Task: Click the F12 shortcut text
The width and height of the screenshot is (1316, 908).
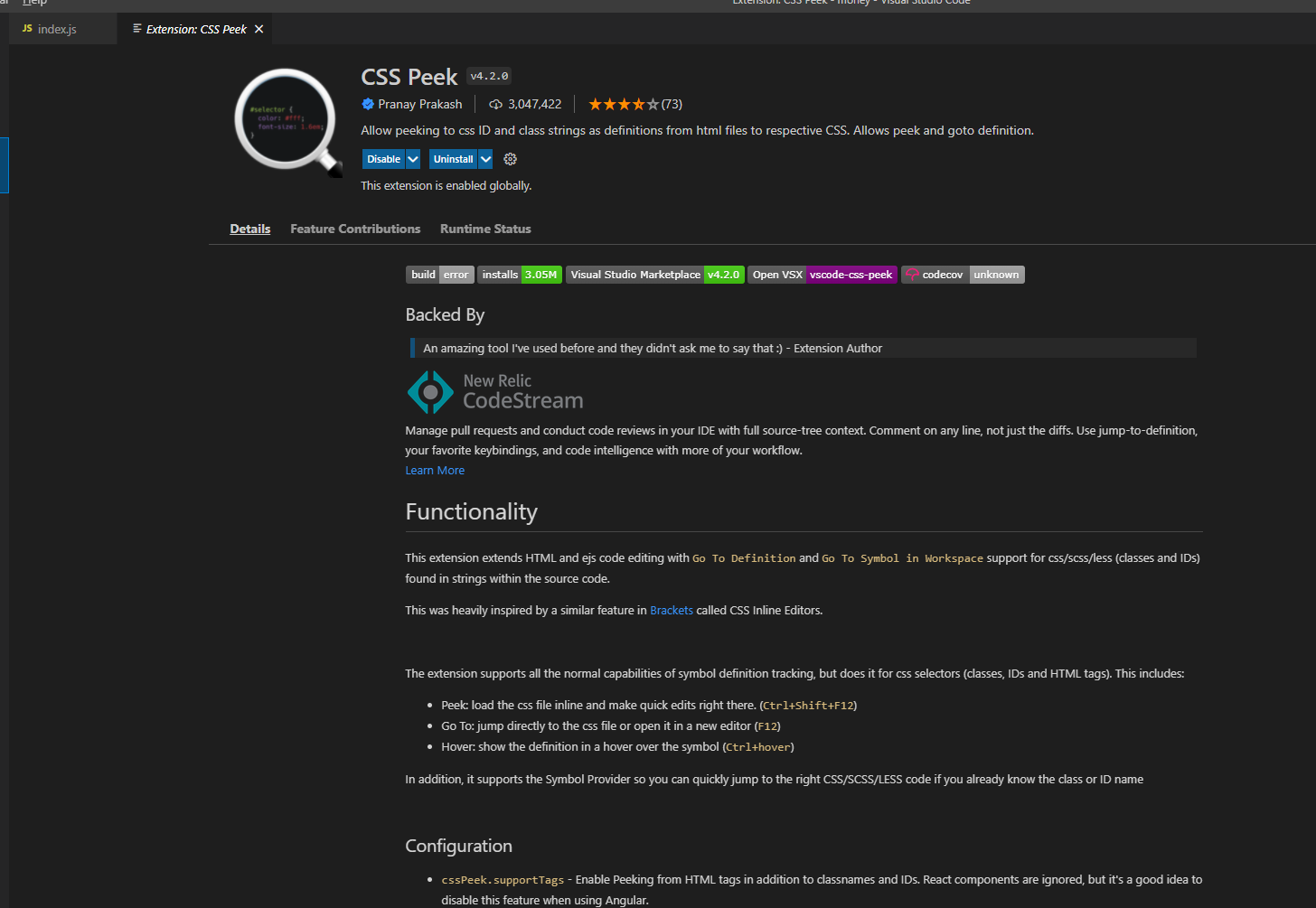Action: coord(766,726)
